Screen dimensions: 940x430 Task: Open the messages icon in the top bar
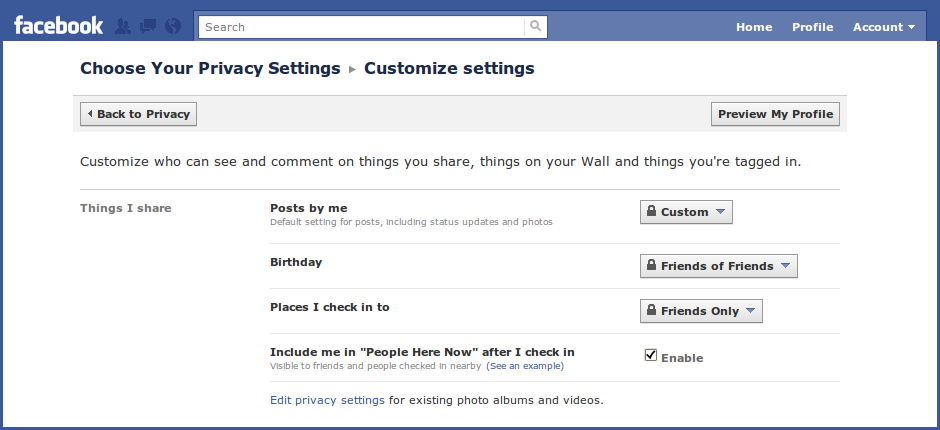tap(146, 27)
